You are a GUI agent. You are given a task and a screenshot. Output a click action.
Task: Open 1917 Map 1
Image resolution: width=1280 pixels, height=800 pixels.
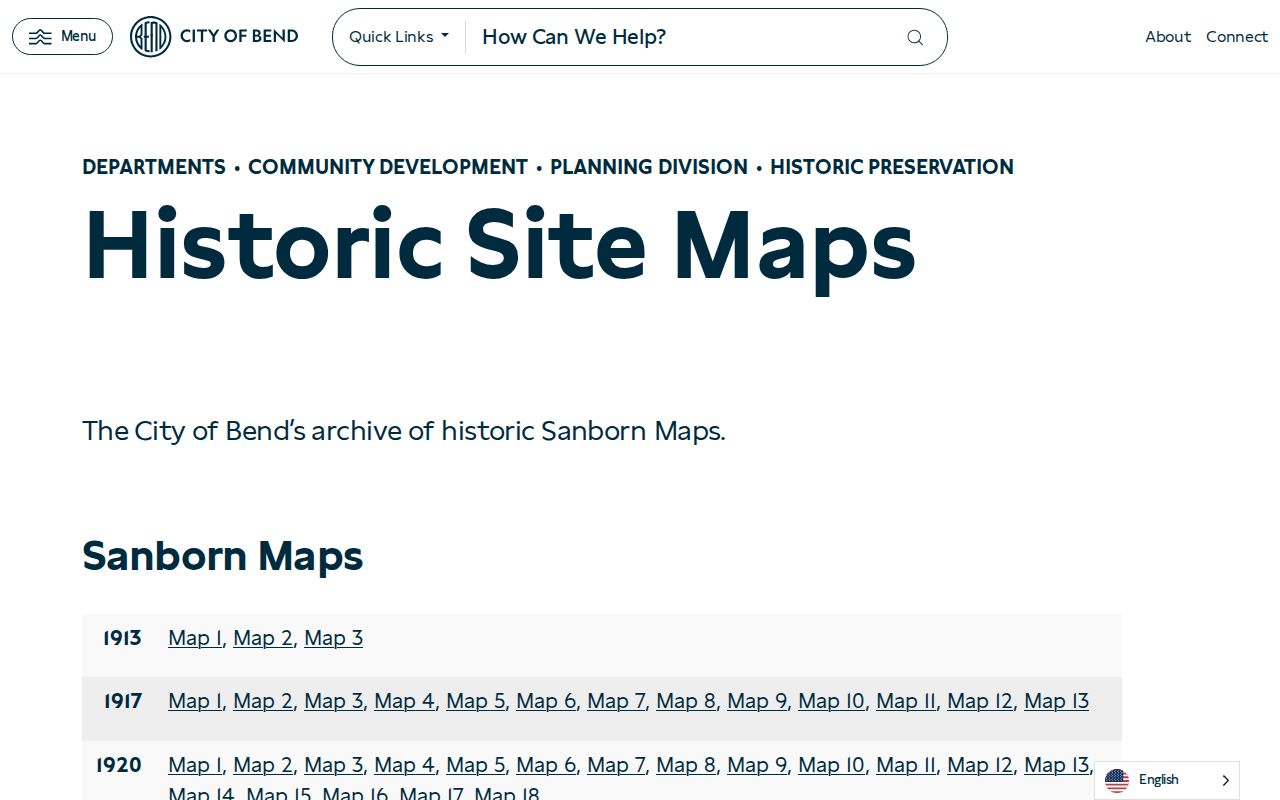(x=195, y=701)
